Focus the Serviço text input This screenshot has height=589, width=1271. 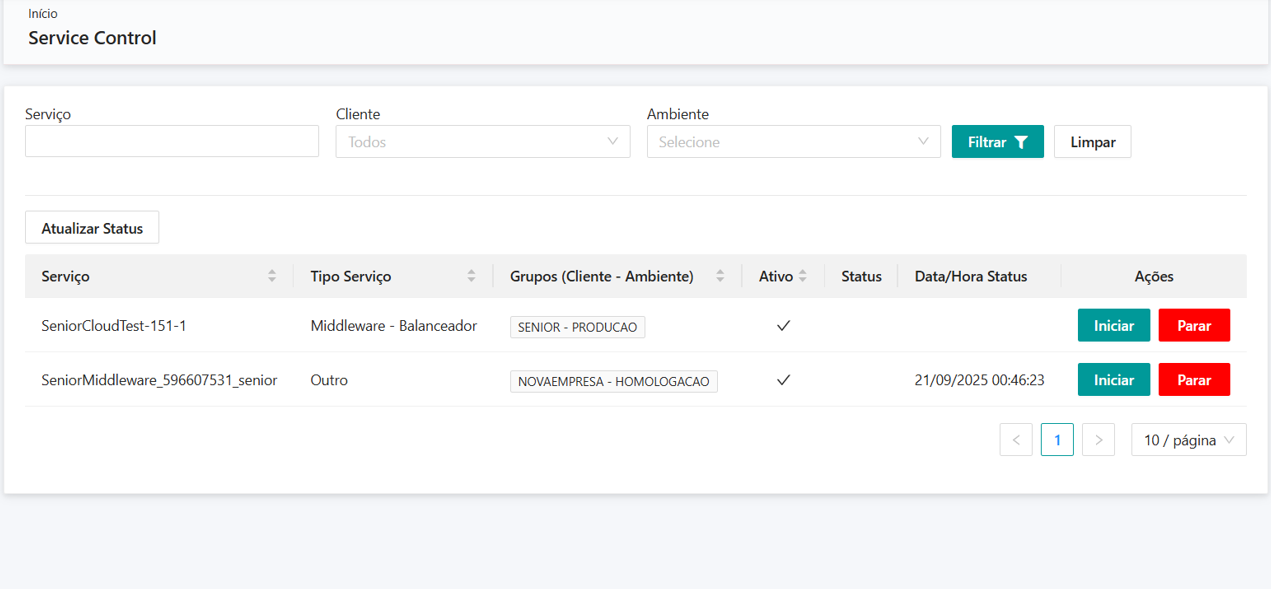tap(172, 142)
